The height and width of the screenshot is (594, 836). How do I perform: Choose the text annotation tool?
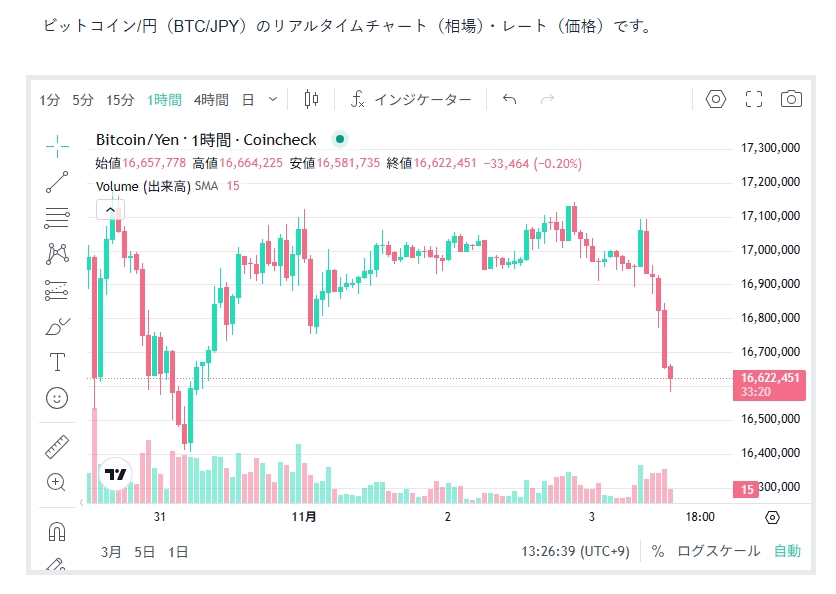57,362
